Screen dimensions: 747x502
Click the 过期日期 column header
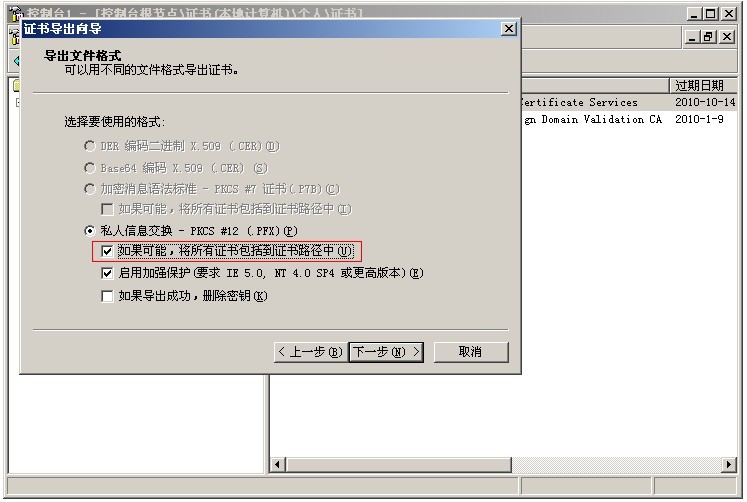click(703, 86)
